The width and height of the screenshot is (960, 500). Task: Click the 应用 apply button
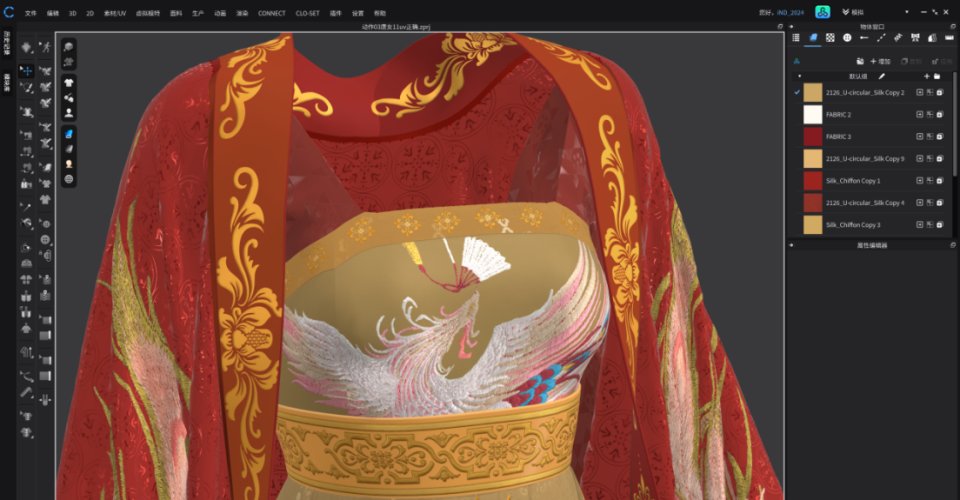point(942,61)
